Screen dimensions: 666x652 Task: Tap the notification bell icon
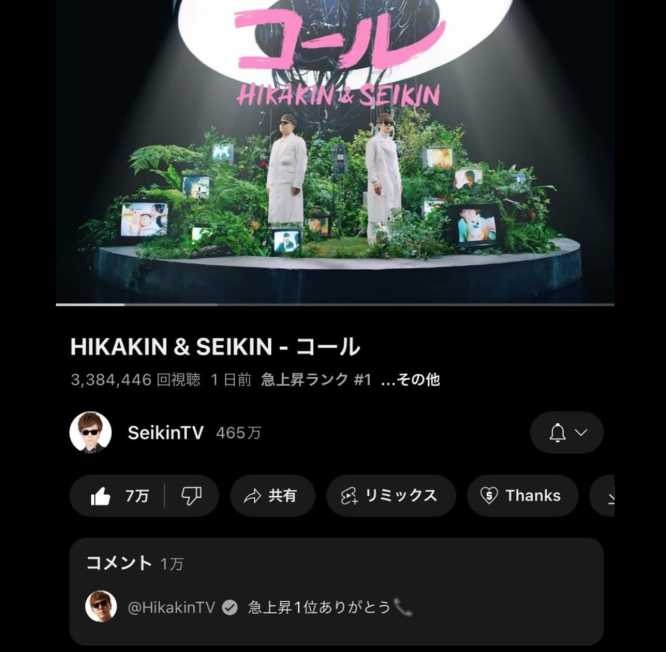(x=557, y=433)
